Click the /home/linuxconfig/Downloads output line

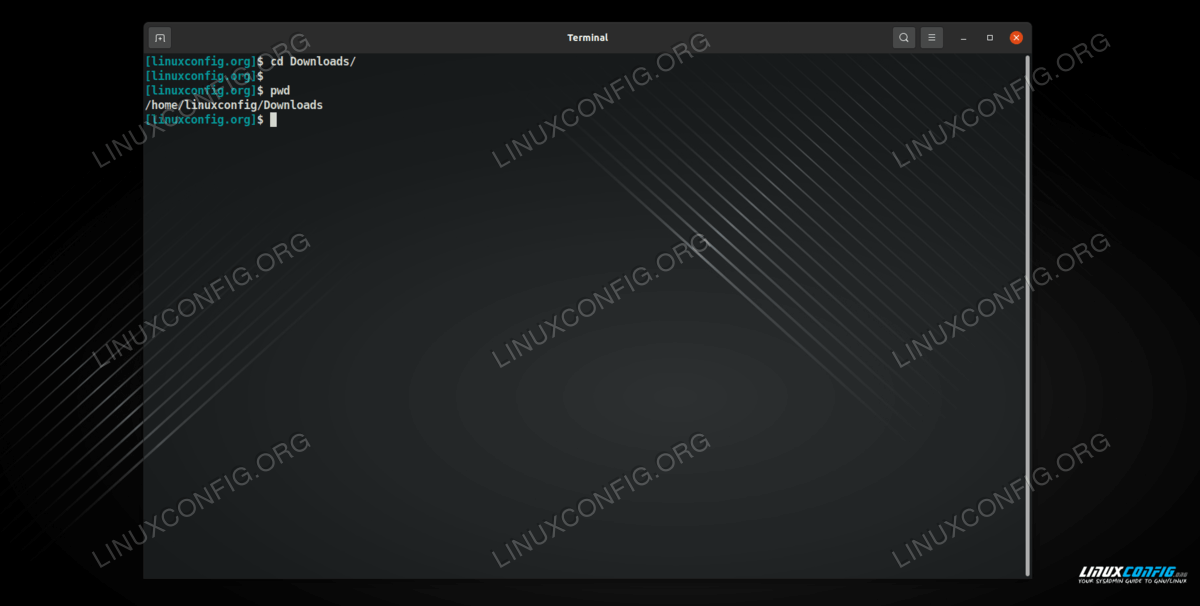(x=234, y=105)
